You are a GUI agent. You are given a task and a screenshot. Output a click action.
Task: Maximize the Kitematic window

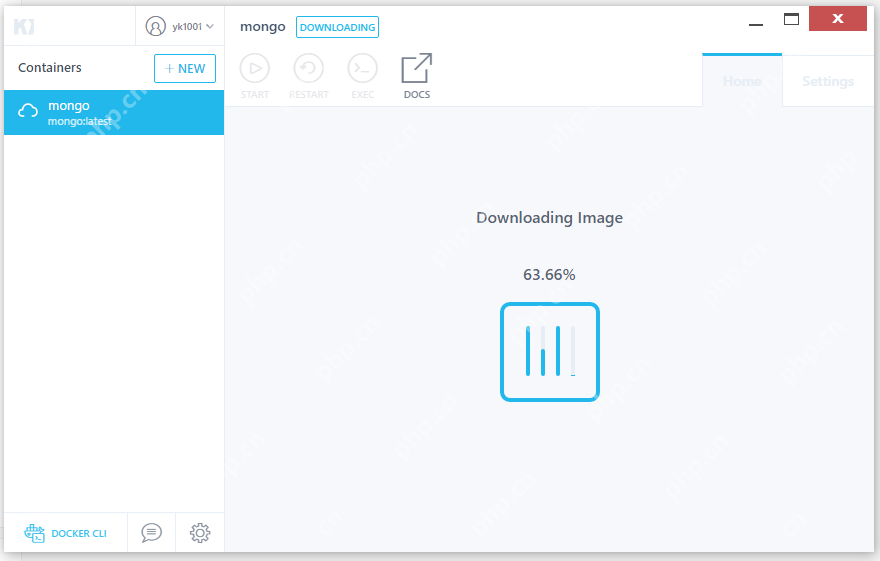click(x=791, y=19)
